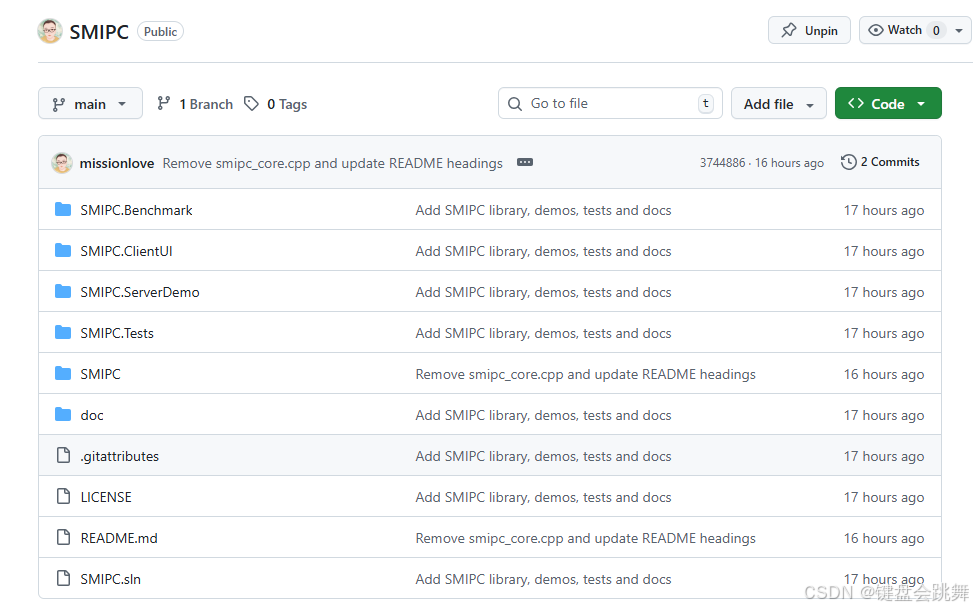The image size is (973, 610).
Task: Click the missionlove commit author avatar
Action: 61,163
